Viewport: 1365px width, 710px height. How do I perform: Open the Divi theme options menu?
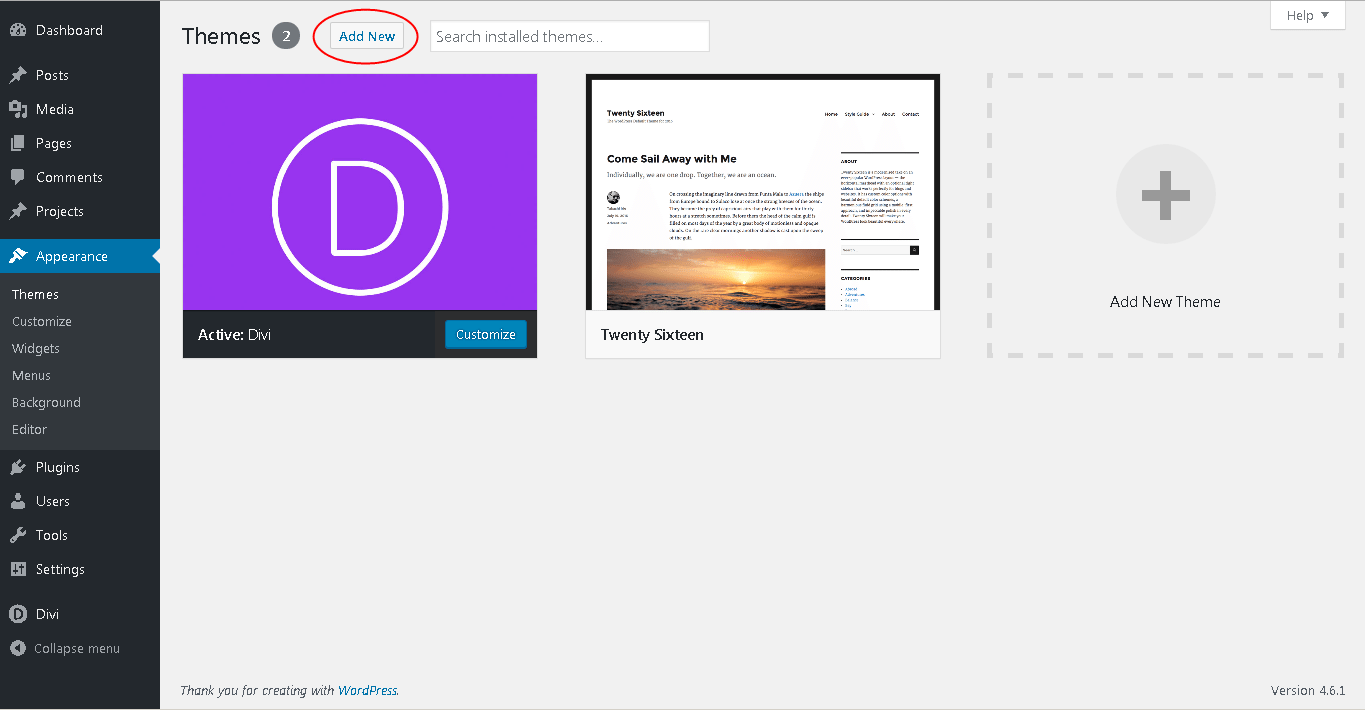point(80,614)
